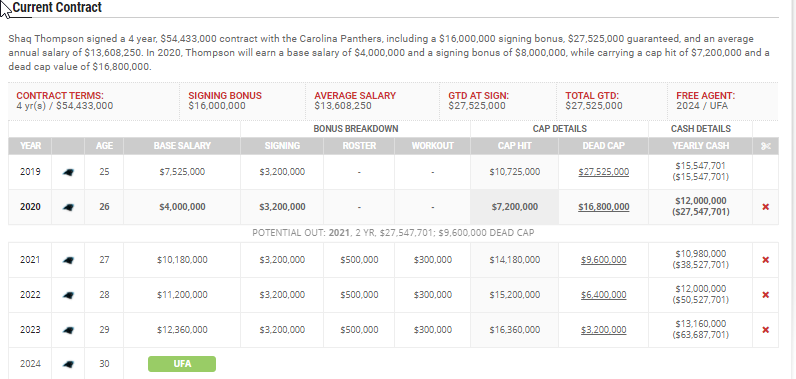Click the Panthers logo in 2024 row
This screenshot has height=379, width=796.
point(68,364)
